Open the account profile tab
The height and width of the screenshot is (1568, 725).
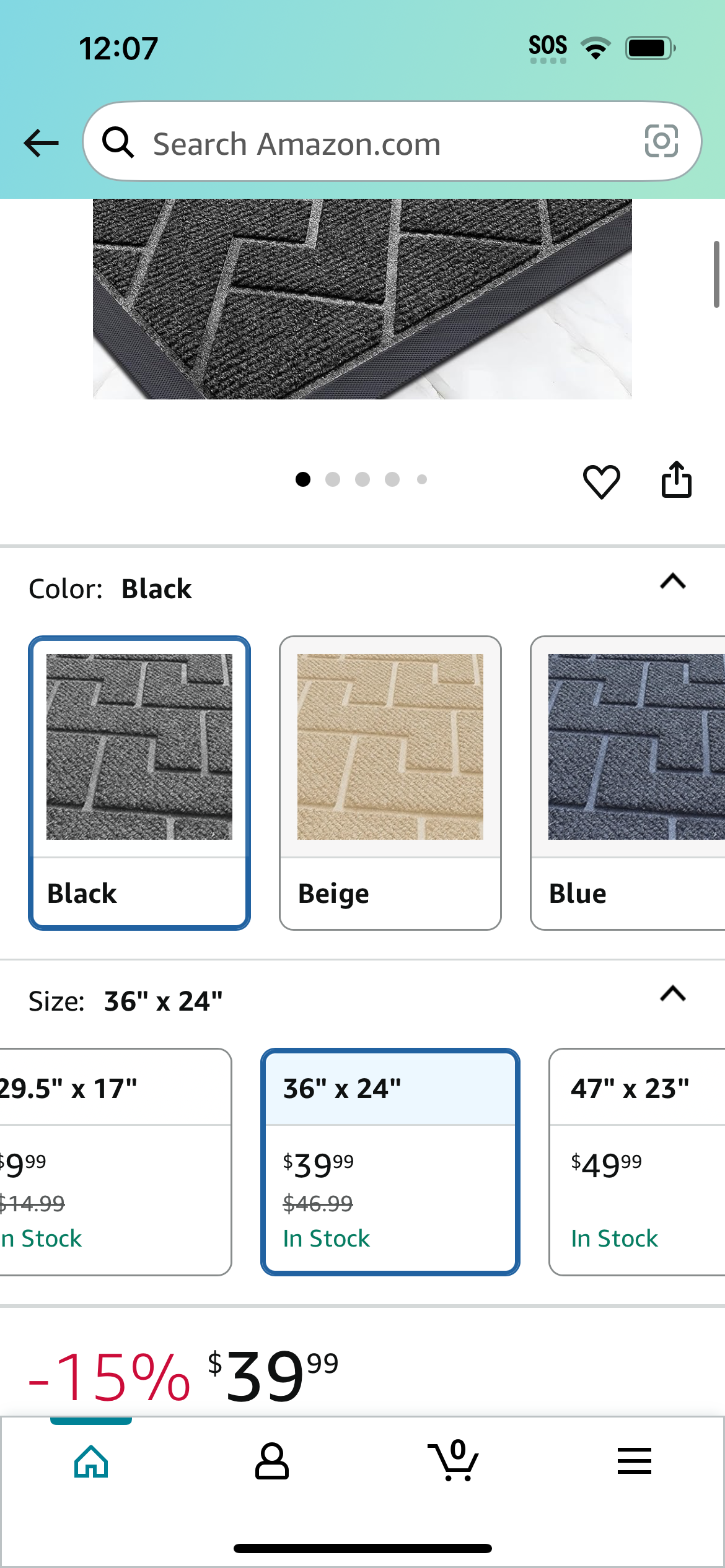[x=272, y=1461]
